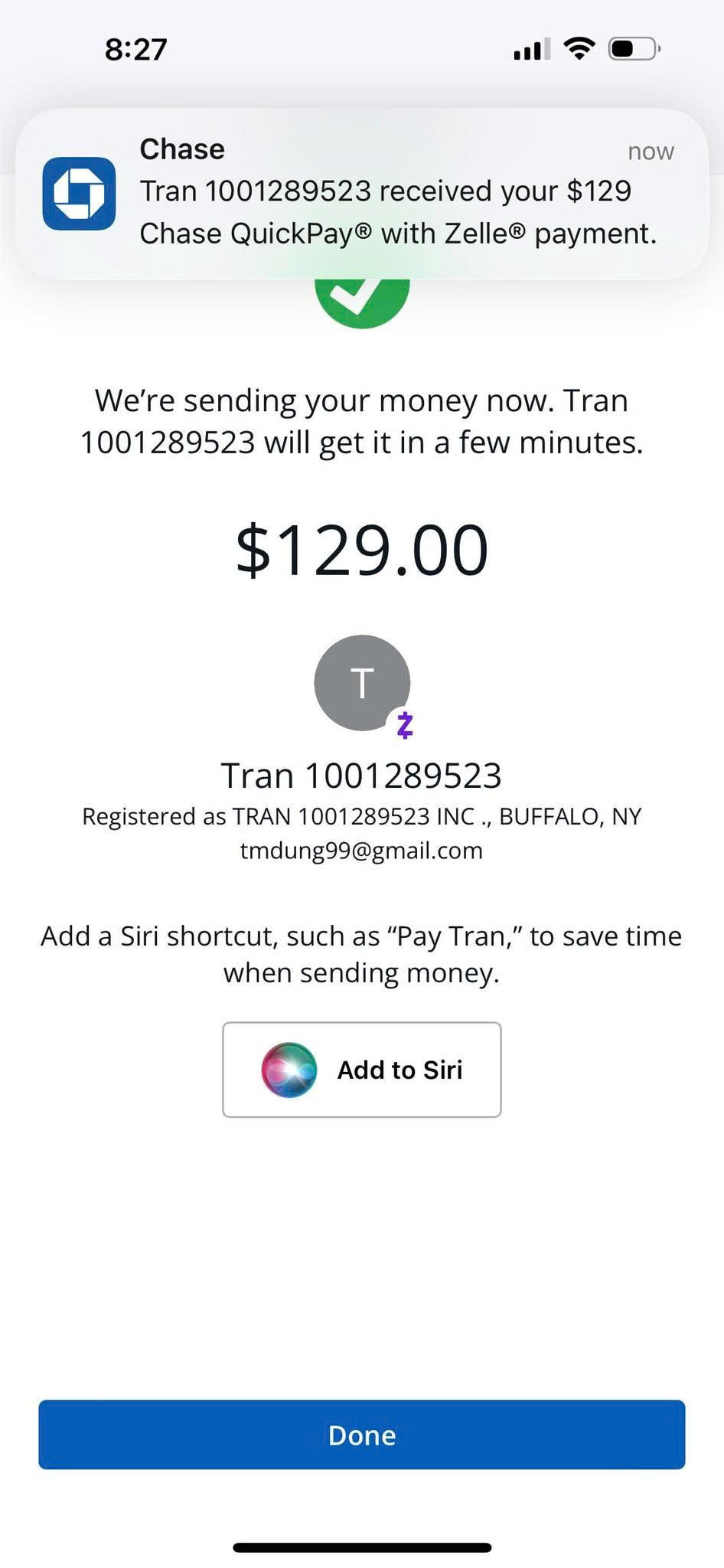Tap the 8:27 clock in status bar
The width and height of the screenshot is (724, 1568).
click(135, 50)
